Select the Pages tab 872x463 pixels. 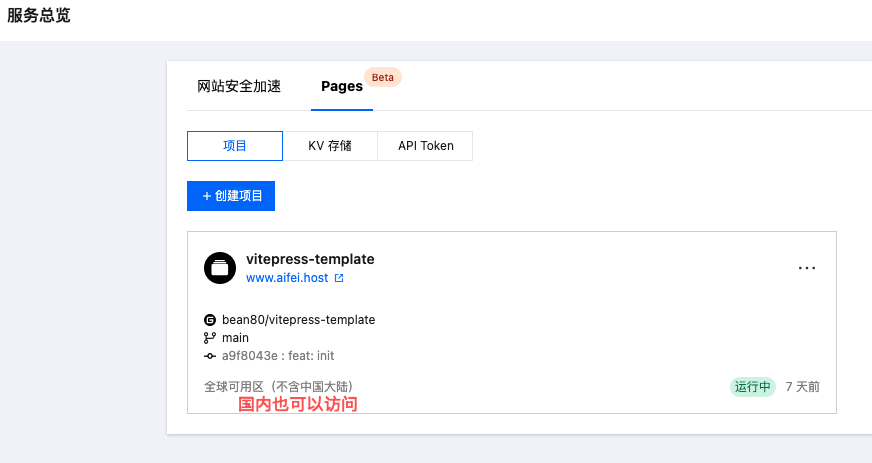pos(342,86)
